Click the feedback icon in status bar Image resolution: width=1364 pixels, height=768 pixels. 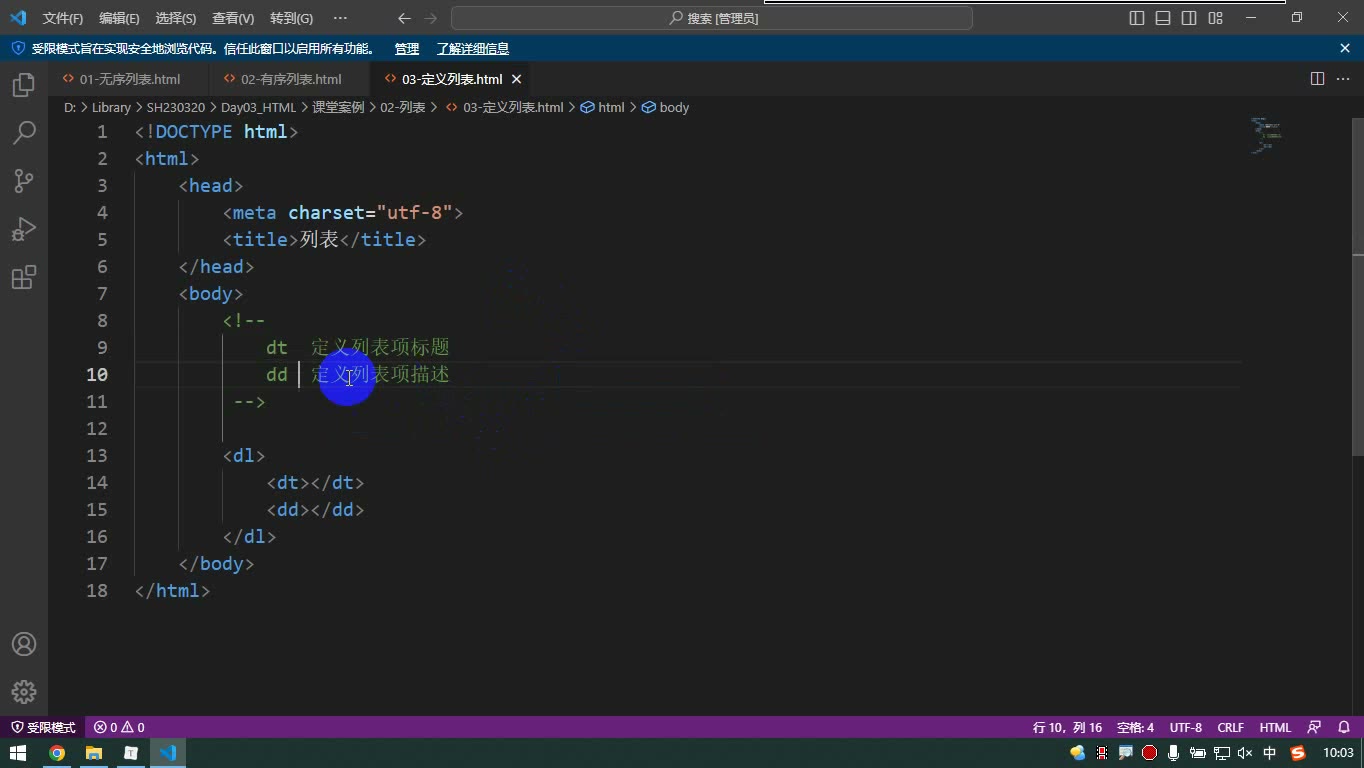1314,727
